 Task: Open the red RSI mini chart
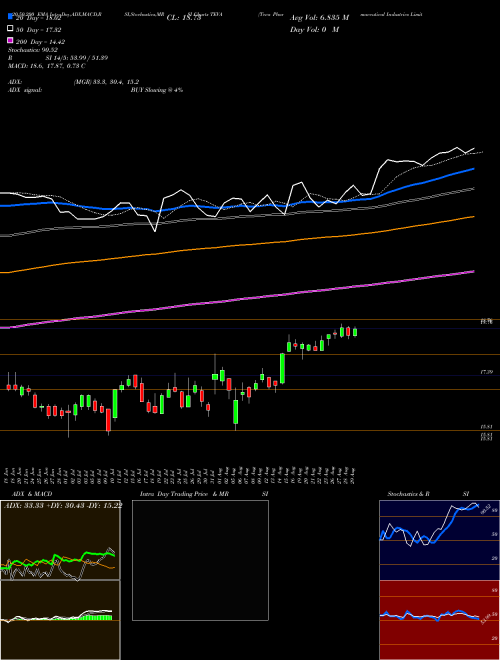coord(439,620)
